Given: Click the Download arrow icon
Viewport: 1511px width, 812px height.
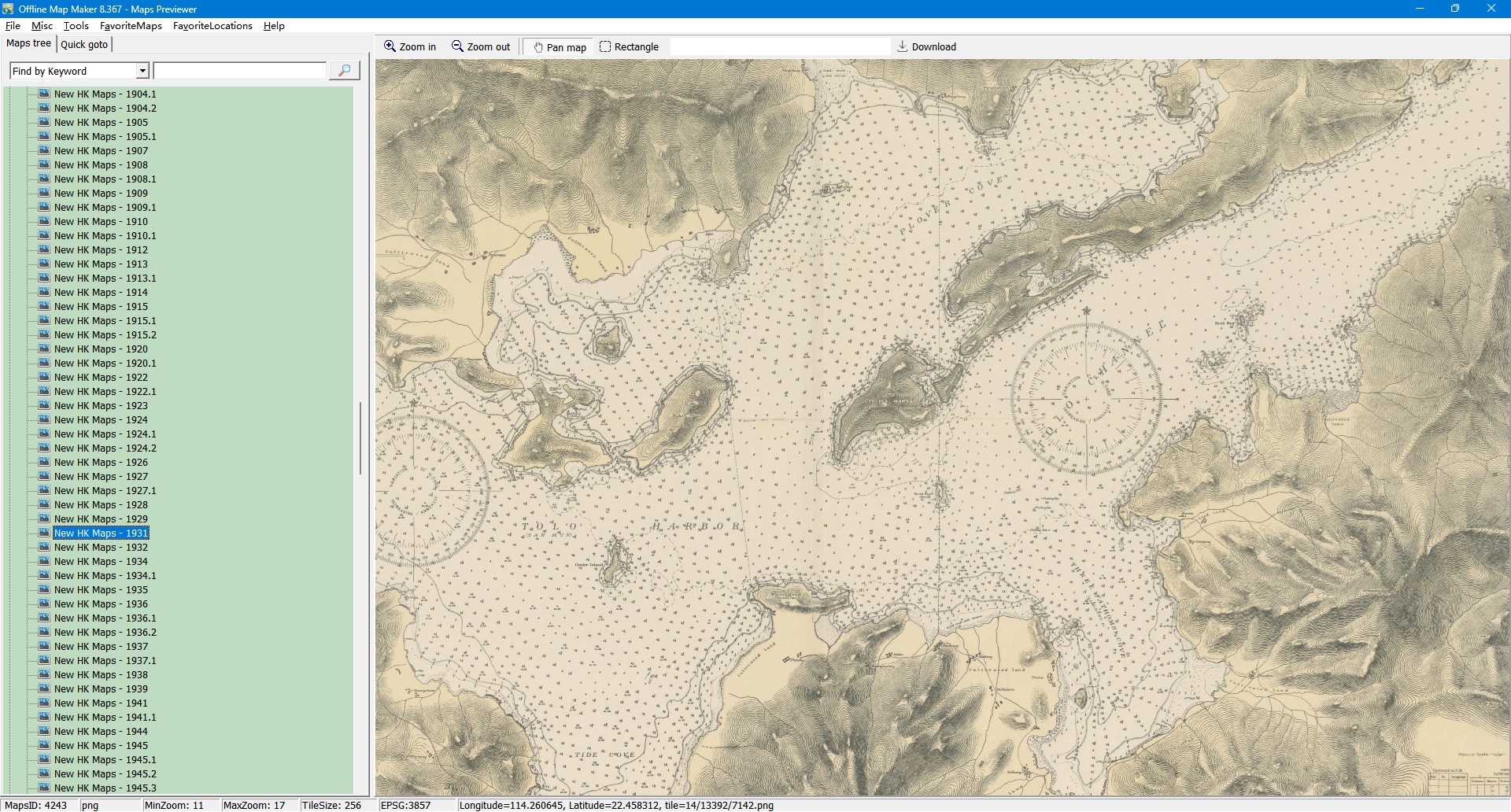Looking at the screenshot, I should tap(903, 46).
